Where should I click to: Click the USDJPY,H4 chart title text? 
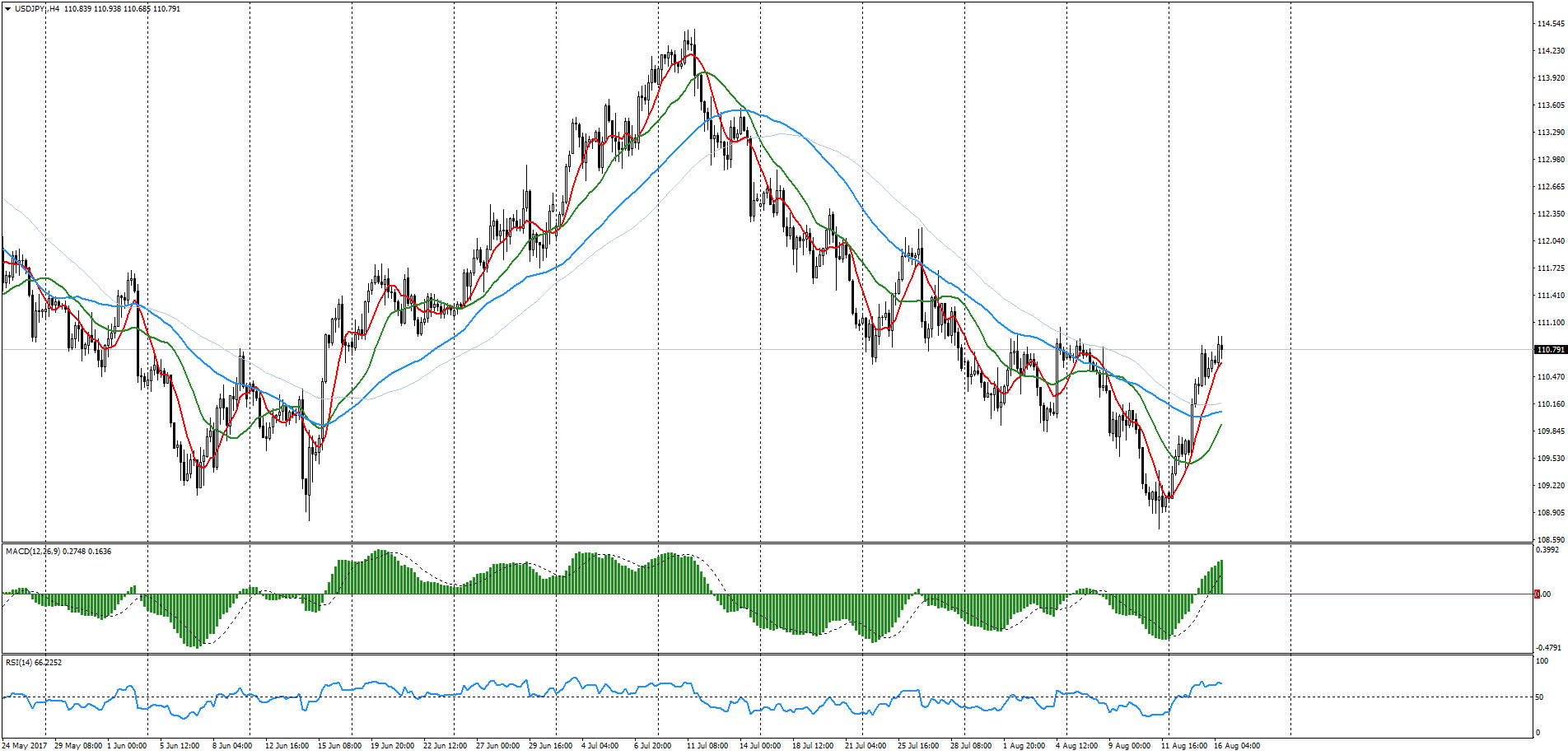[x=37, y=9]
